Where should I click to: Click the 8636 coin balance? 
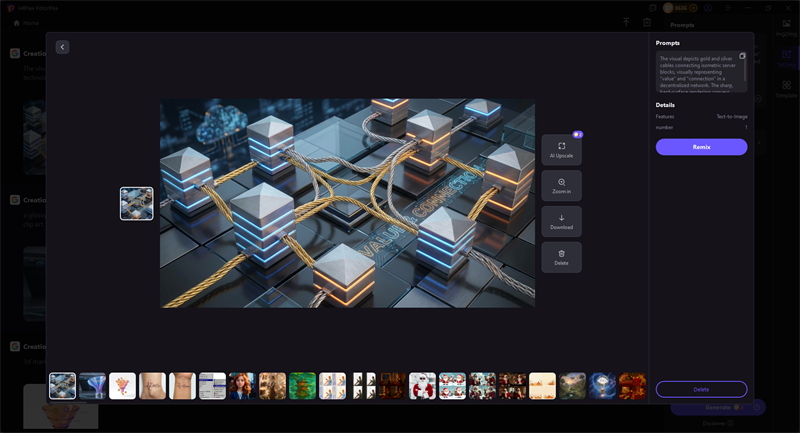(681, 8)
